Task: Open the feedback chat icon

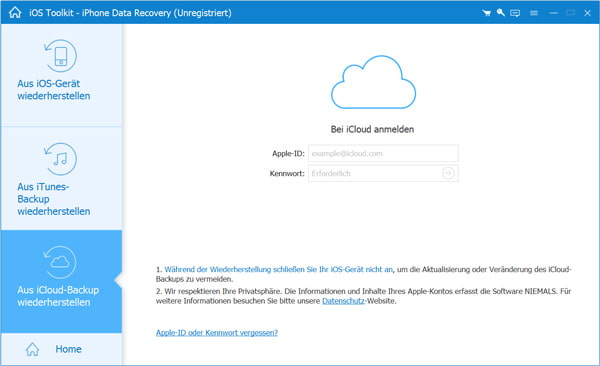Action: pos(515,13)
